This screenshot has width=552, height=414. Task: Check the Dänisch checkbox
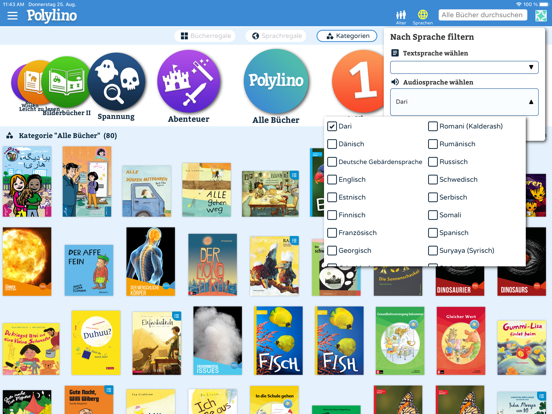tap(332, 144)
